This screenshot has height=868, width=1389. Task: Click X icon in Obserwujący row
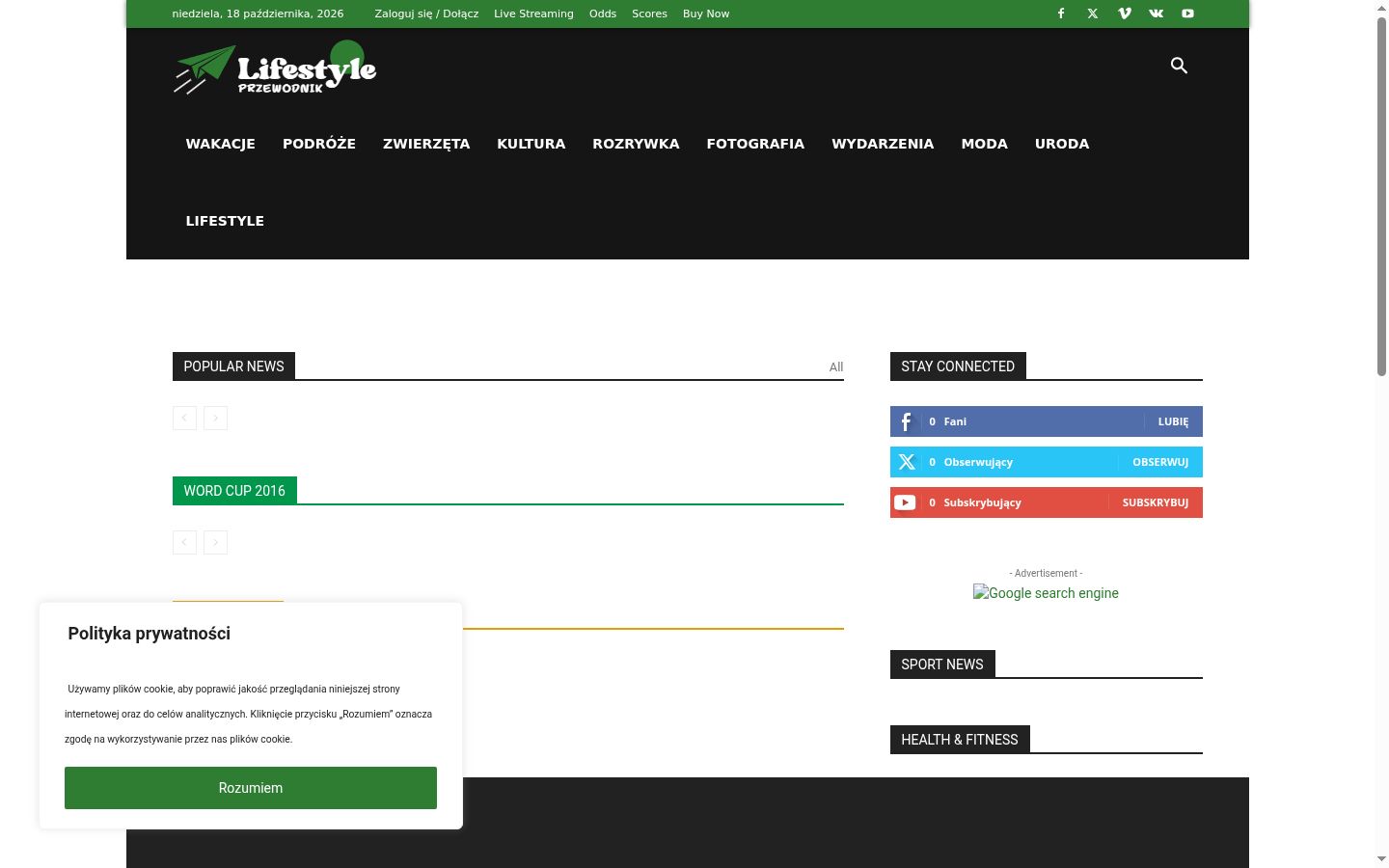pyautogui.click(x=906, y=462)
